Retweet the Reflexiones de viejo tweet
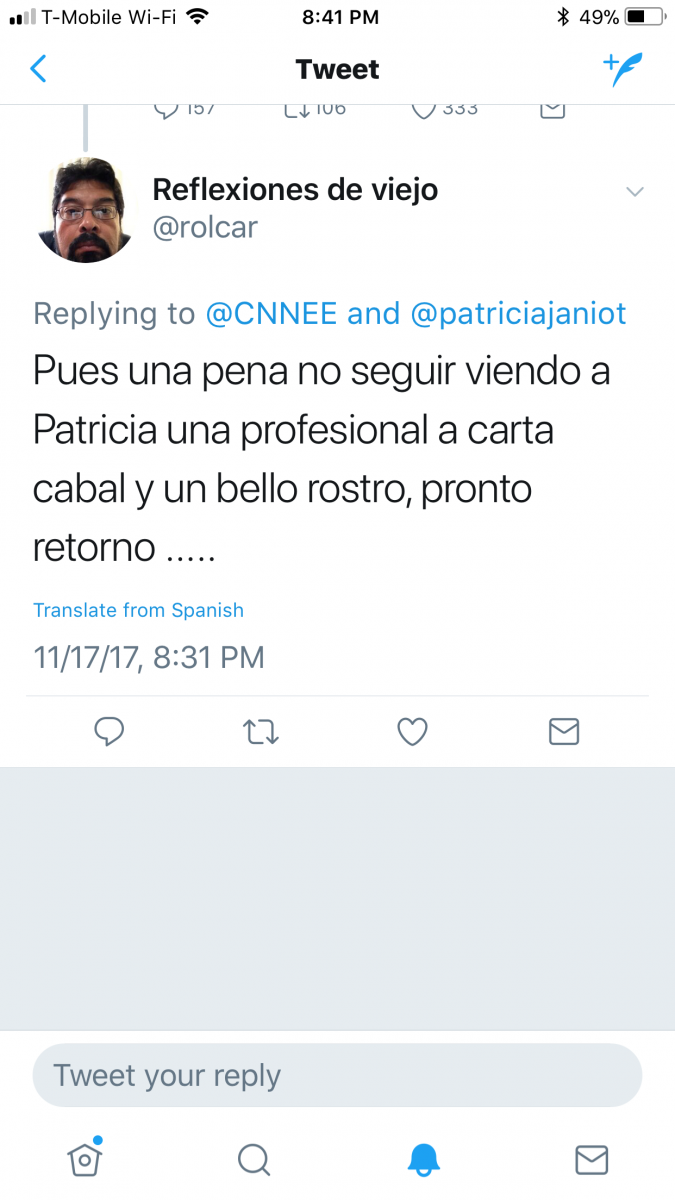 click(261, 733)
